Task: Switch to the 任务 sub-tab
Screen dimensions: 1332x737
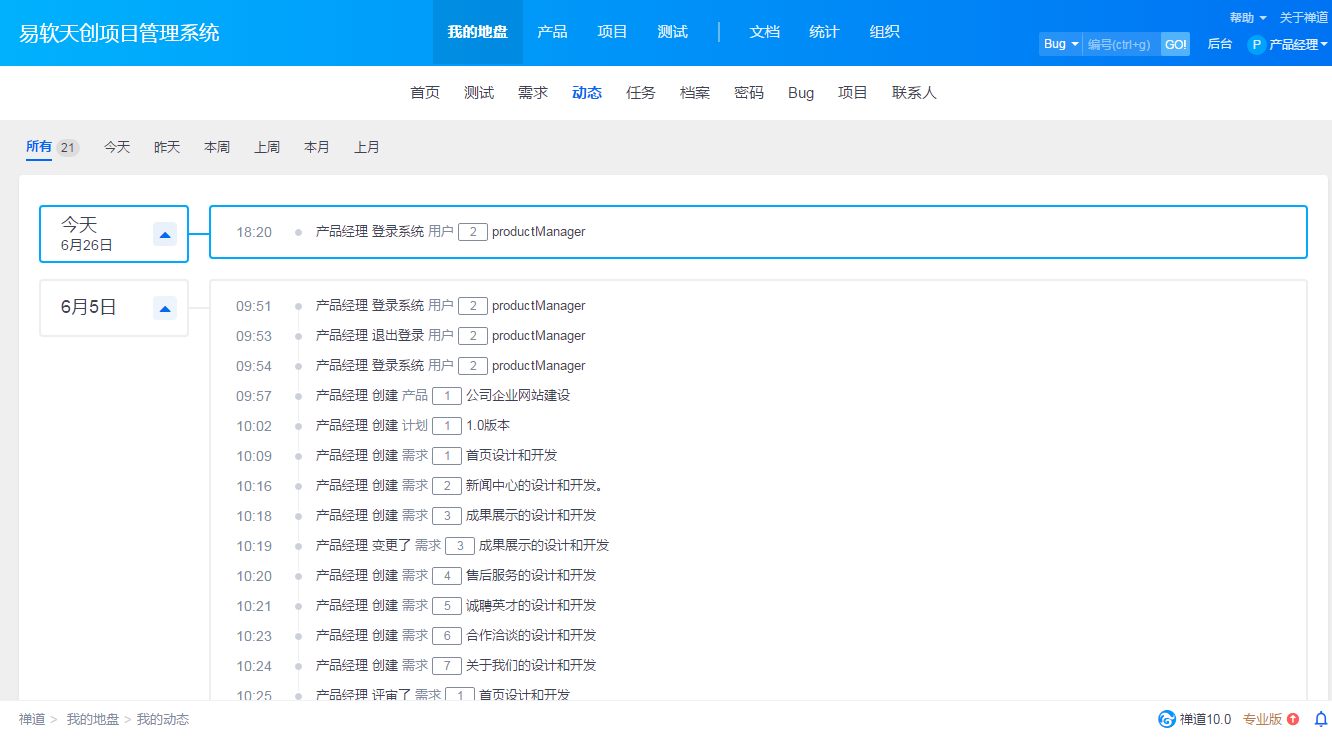Action: coord(641,93)
